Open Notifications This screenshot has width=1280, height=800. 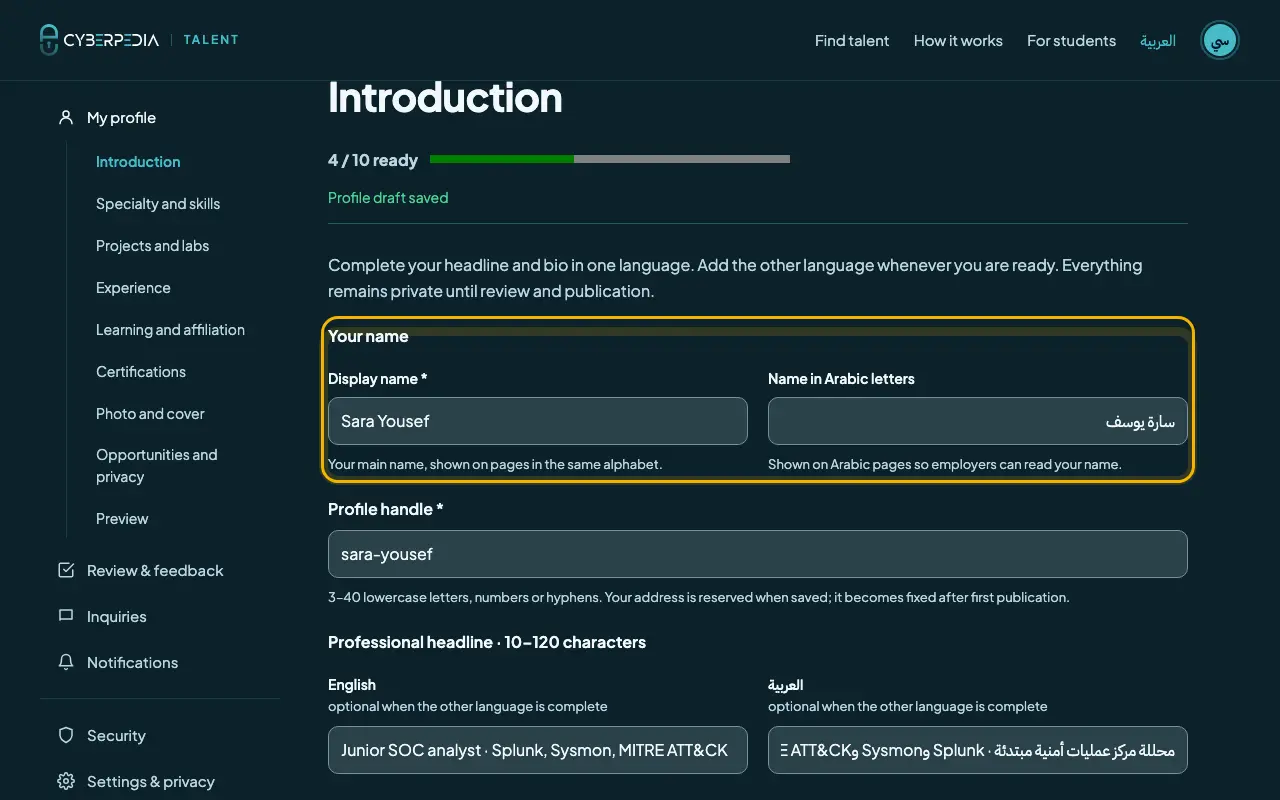click(x=132, y=663)
